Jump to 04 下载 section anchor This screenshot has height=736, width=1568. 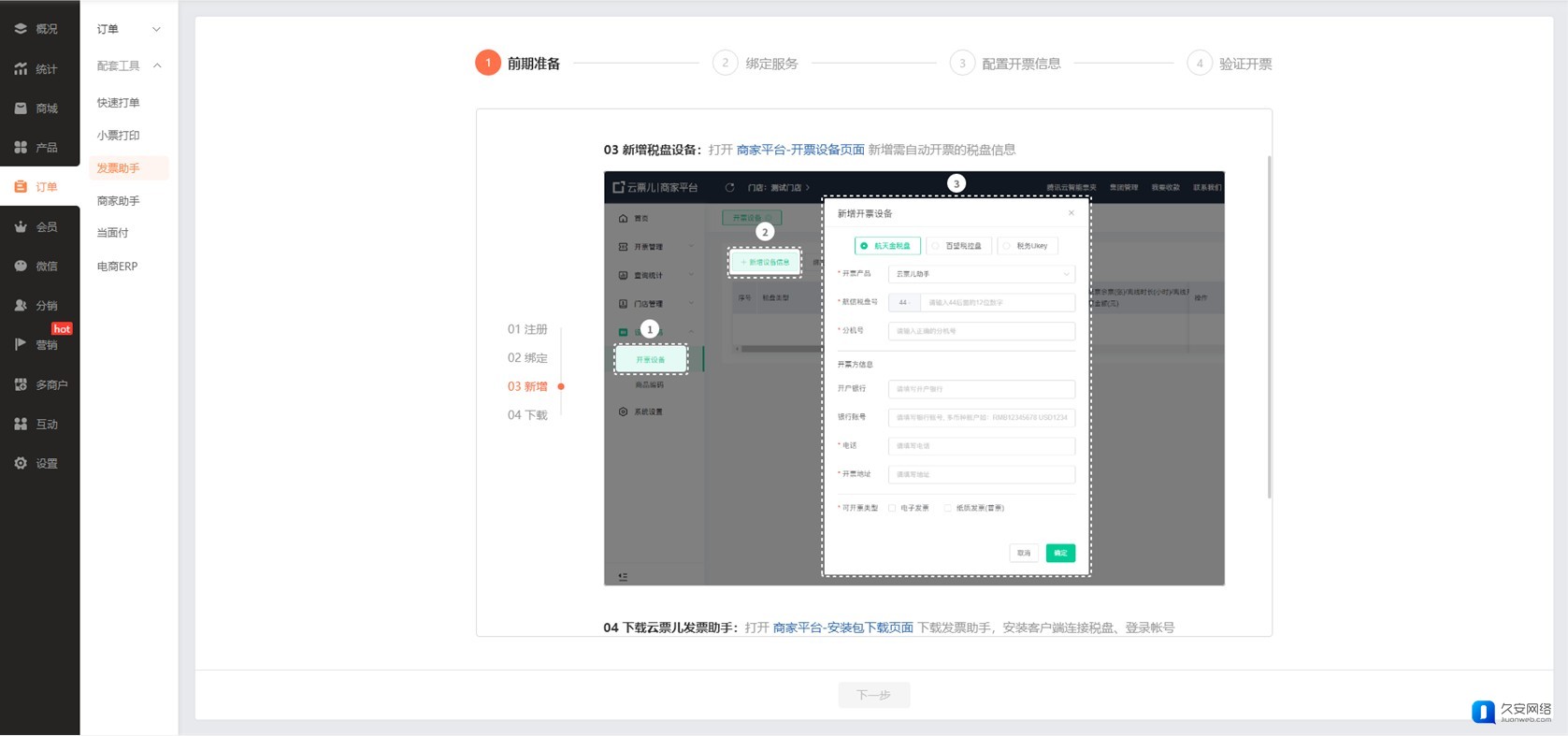tap(527, 415)
